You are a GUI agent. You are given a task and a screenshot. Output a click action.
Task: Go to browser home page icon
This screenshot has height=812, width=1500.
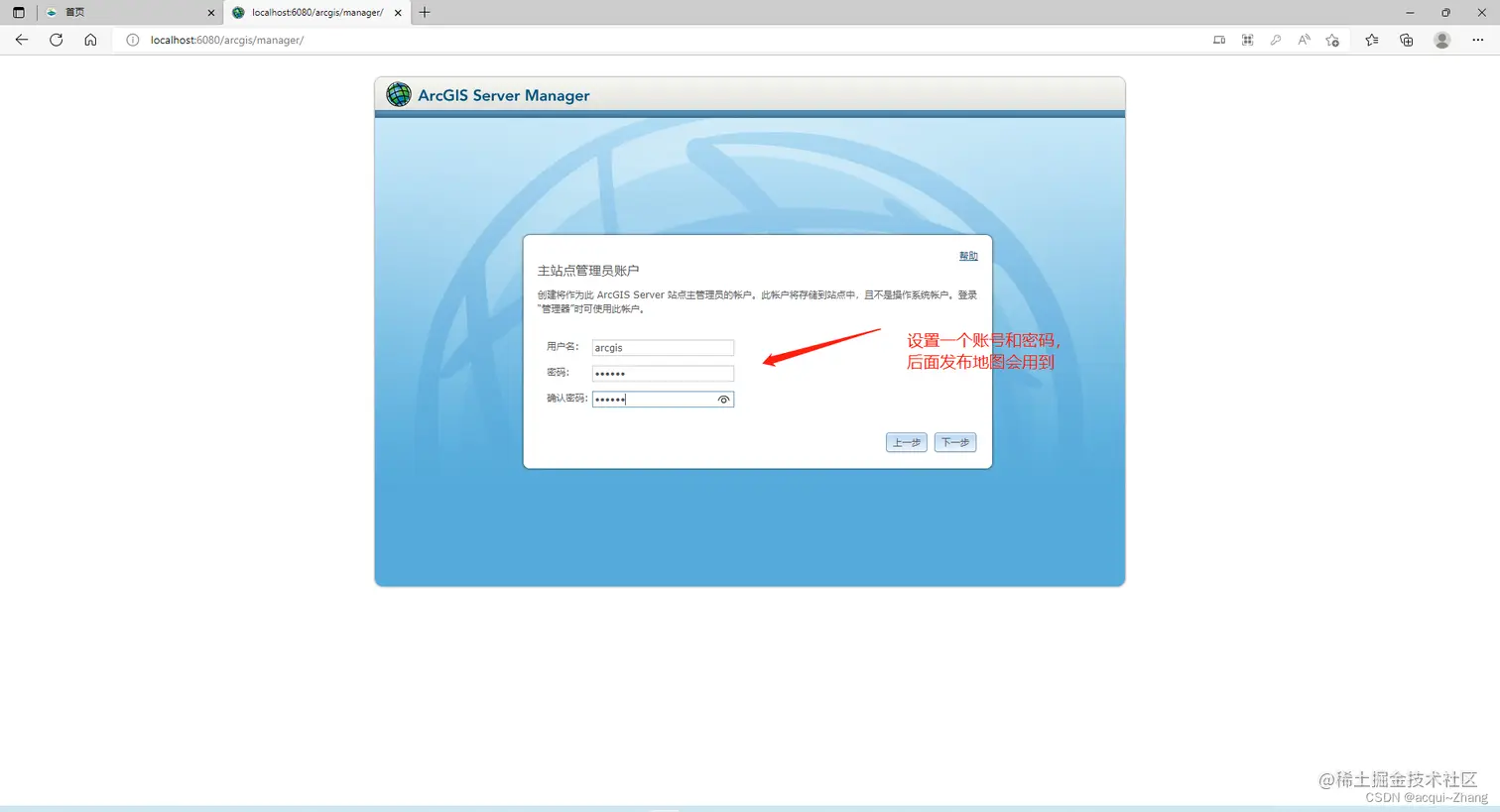90,40
